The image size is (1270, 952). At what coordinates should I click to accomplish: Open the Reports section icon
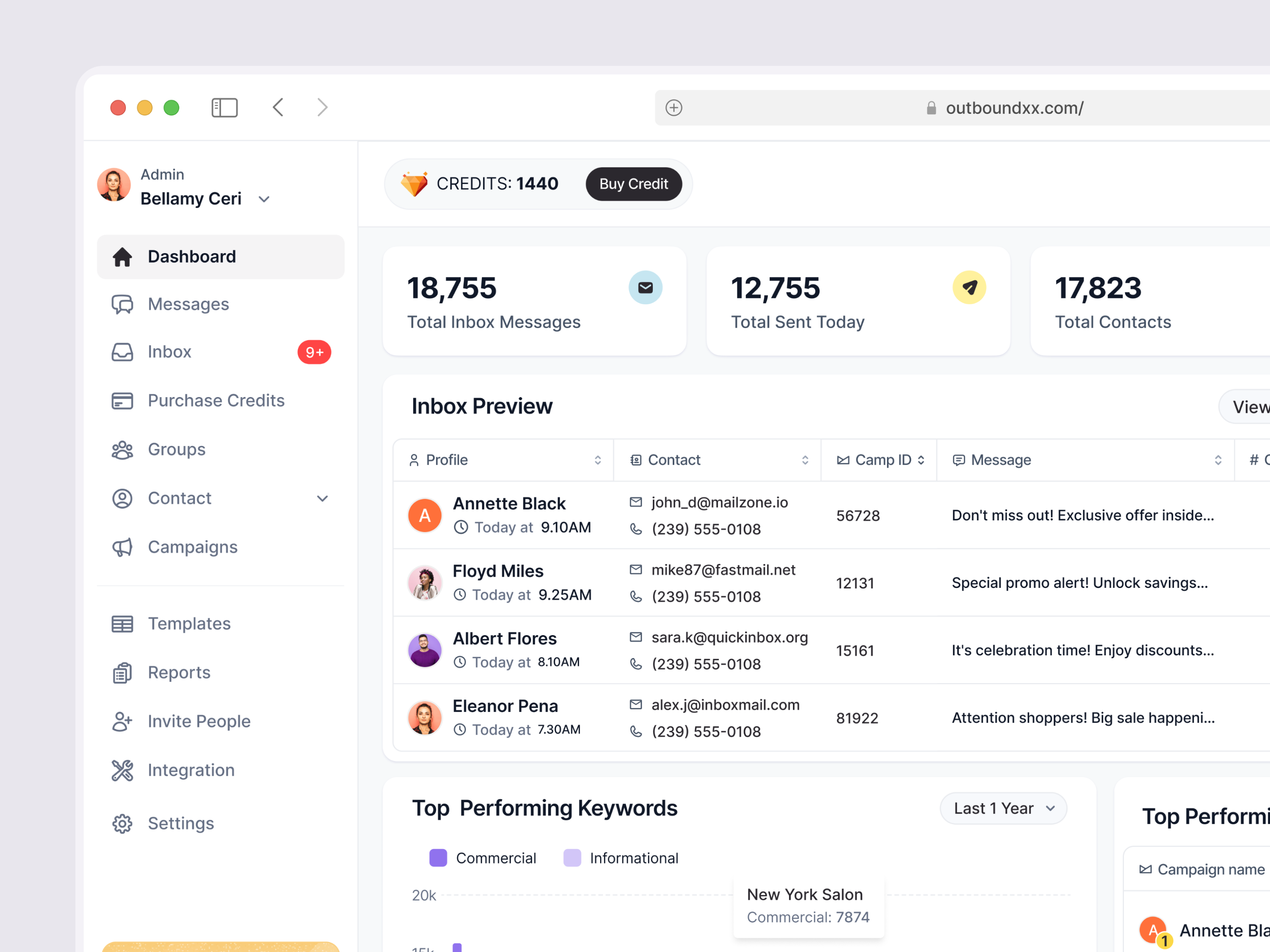tap(122, 672)
